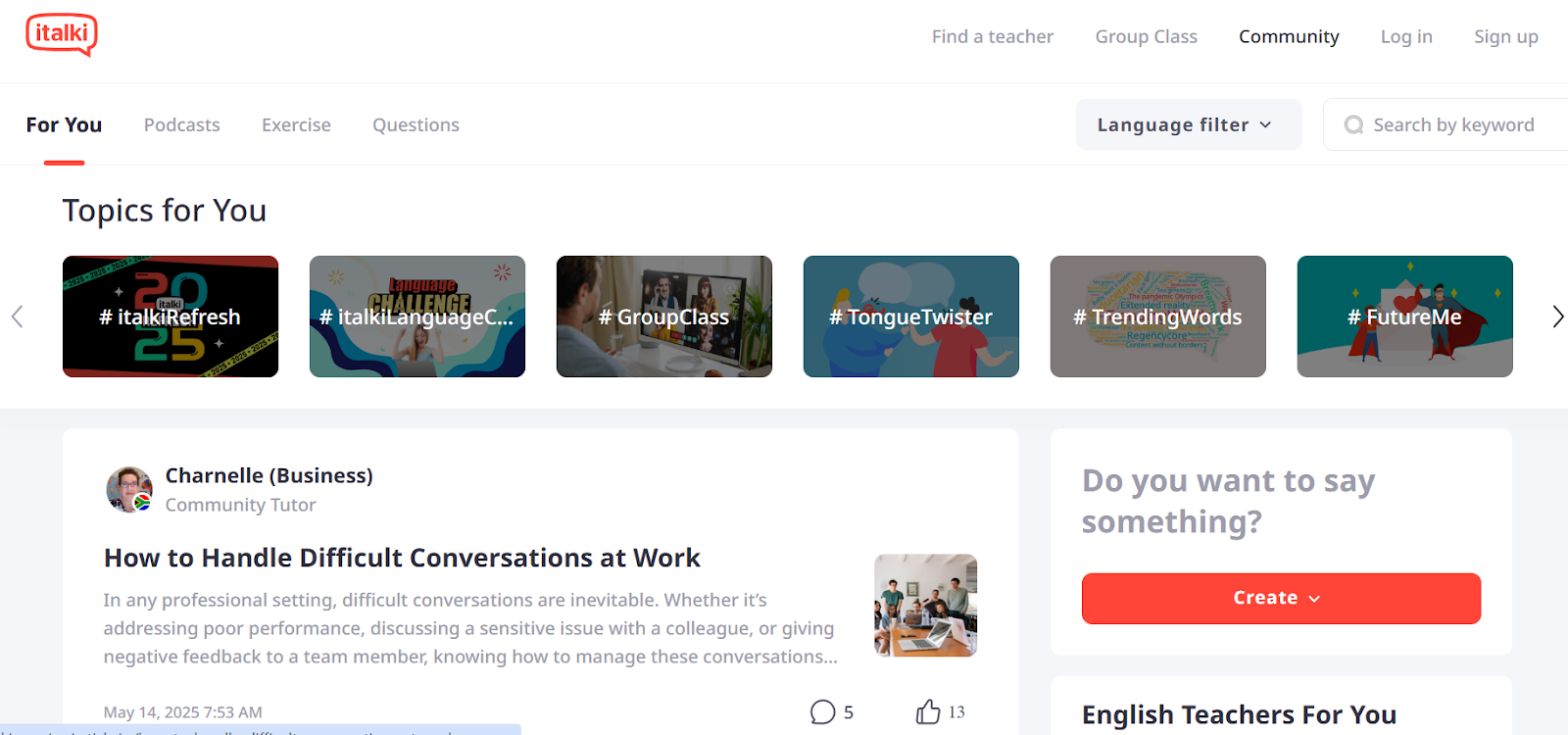1568x735 pixels.
Task: Open Group Class page
Action: pyautogui.click(x=1147, y=37)
